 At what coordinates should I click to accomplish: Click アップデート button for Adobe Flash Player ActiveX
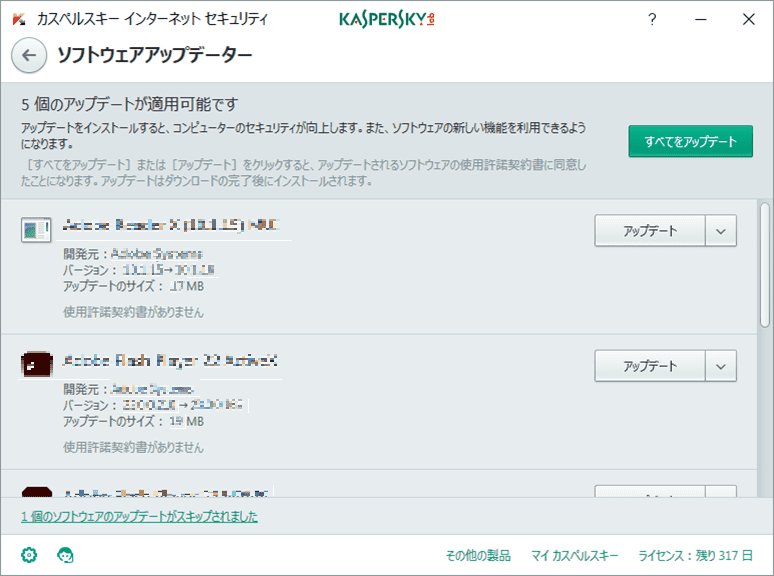tap(650, 366)
